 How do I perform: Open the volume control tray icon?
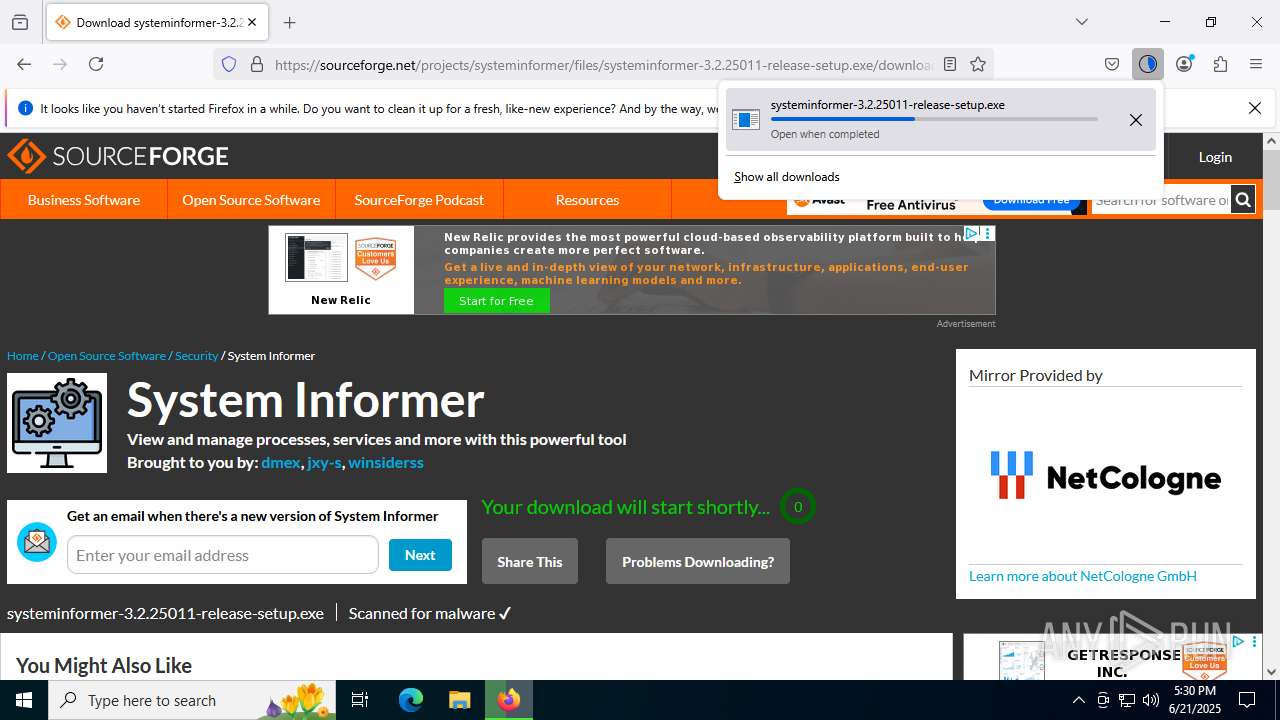pos(1151,700)
